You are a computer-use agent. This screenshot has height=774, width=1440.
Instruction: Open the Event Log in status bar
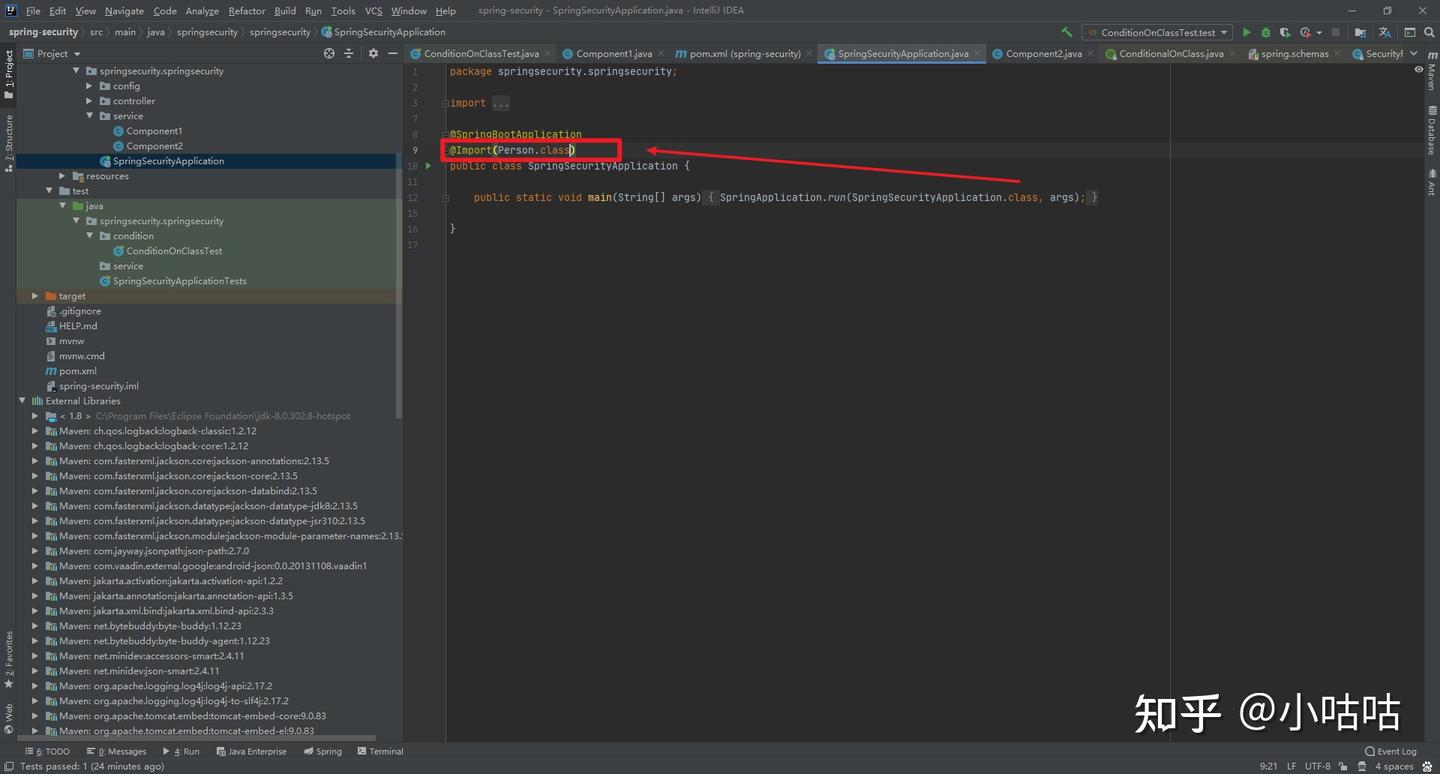[x=1390, y=751]
